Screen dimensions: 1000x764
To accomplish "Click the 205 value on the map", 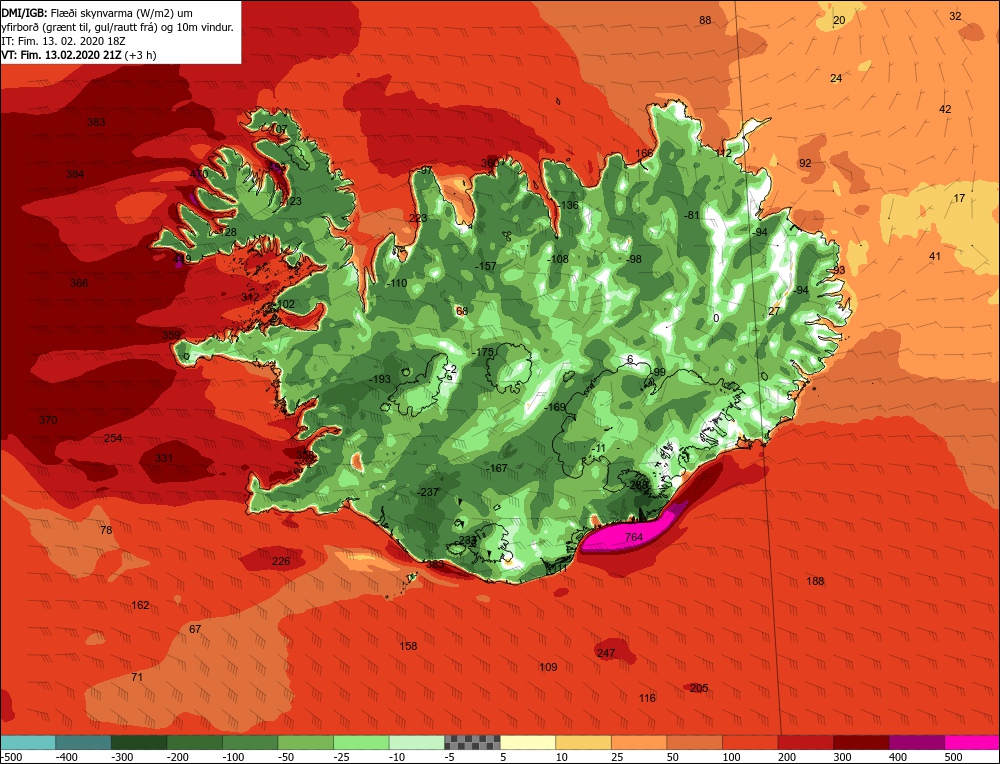I will point(699,687).
